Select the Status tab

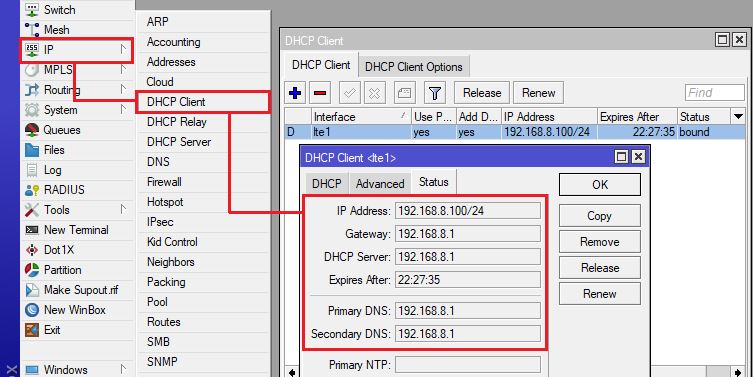point(434,182)
